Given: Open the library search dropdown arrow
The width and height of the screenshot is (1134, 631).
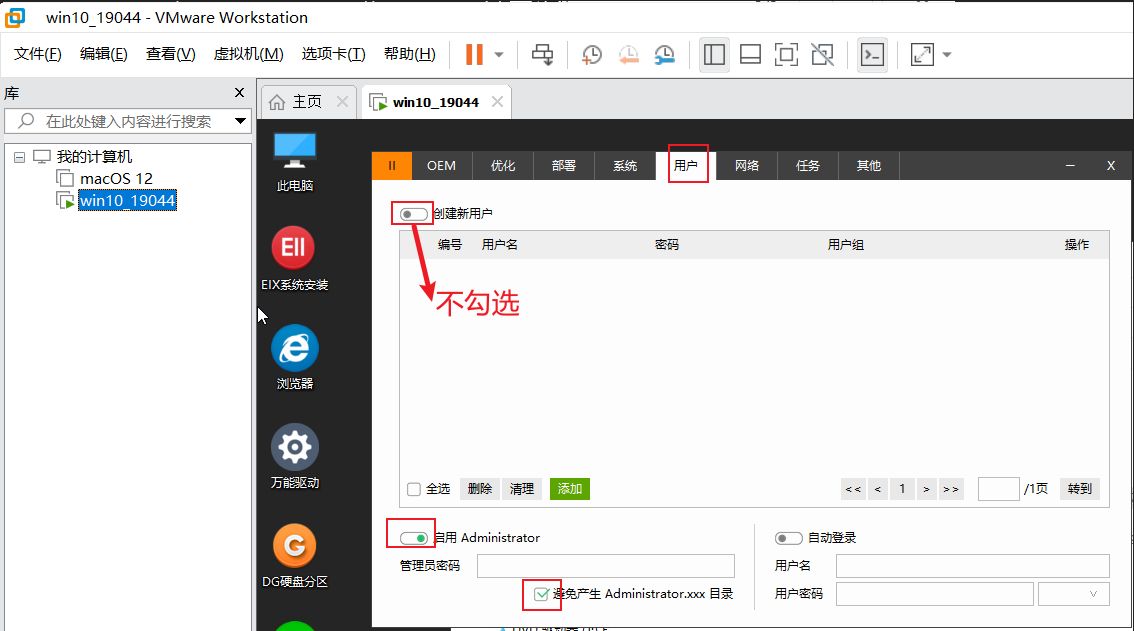Looking at the screenshot, I should tap(240, 121).
